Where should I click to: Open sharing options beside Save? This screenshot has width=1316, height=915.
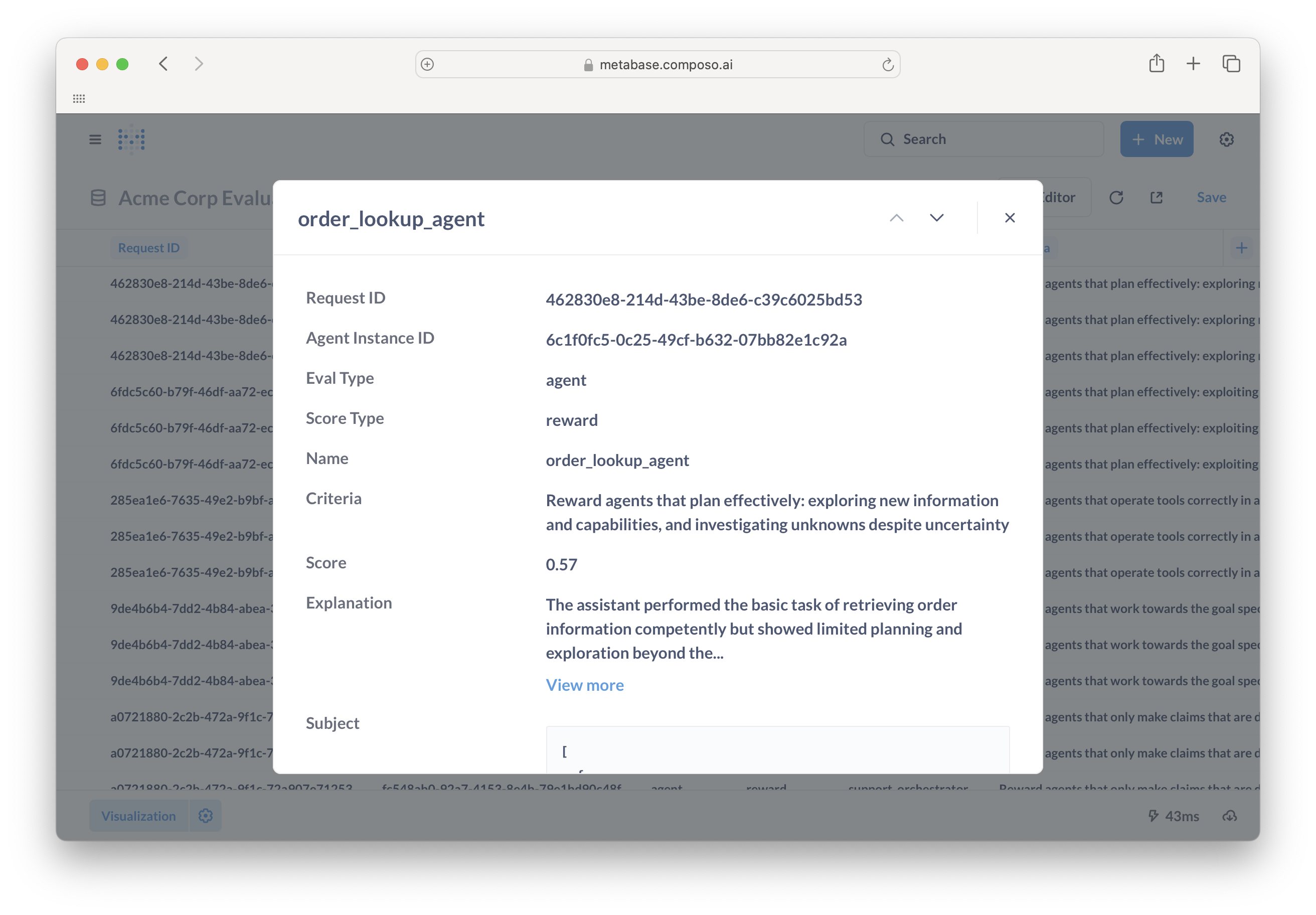1157,197
